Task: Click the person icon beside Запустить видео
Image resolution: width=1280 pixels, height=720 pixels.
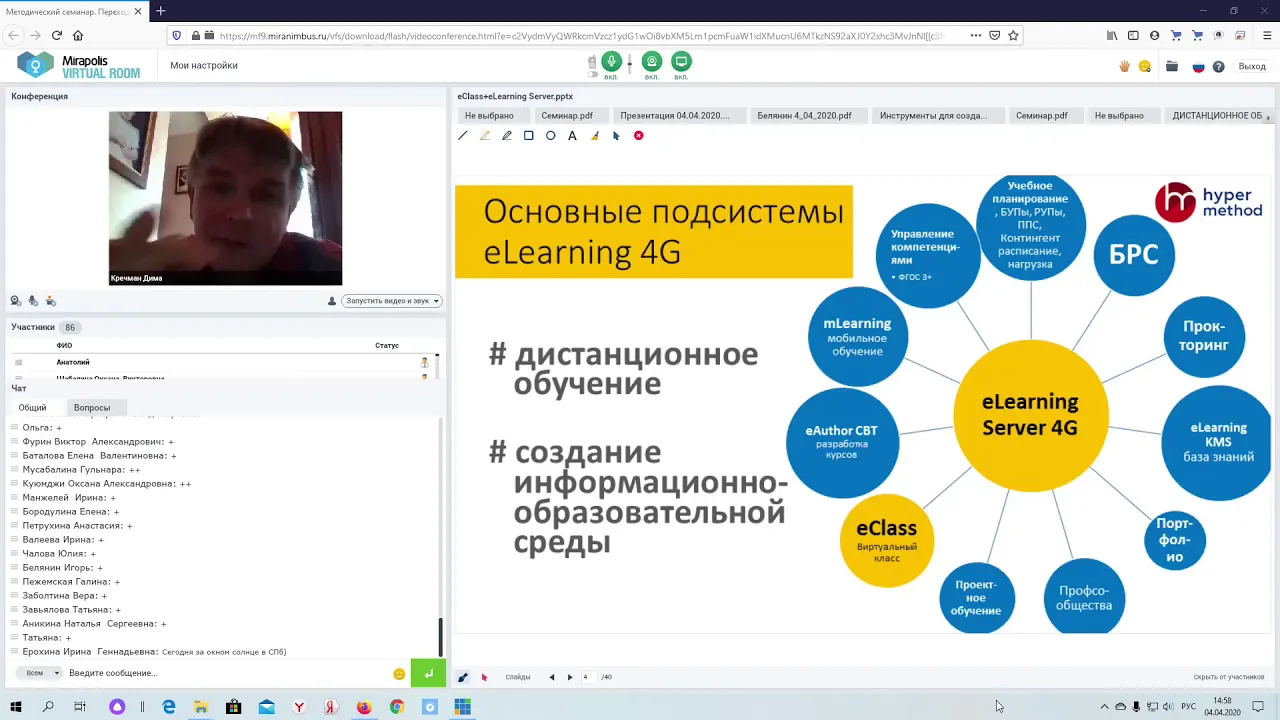Action: (332, 300)
